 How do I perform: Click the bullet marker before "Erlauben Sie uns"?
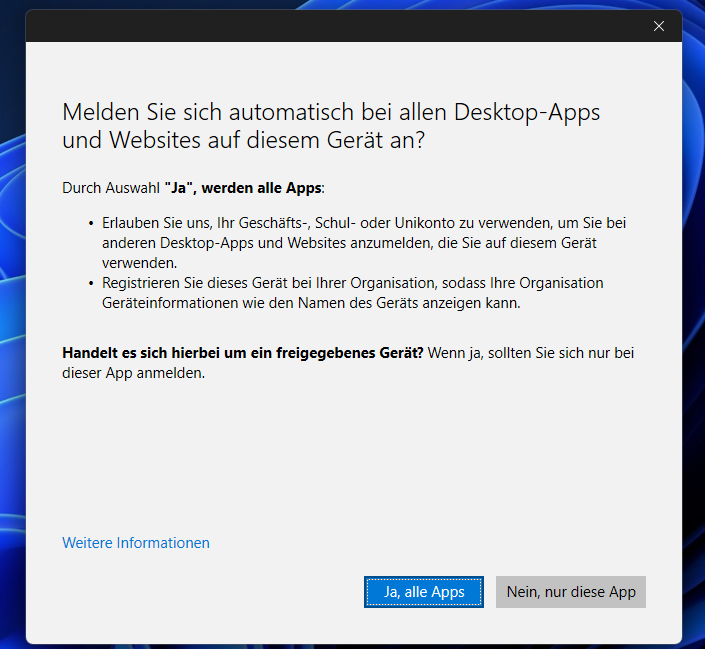coord(91,223)
